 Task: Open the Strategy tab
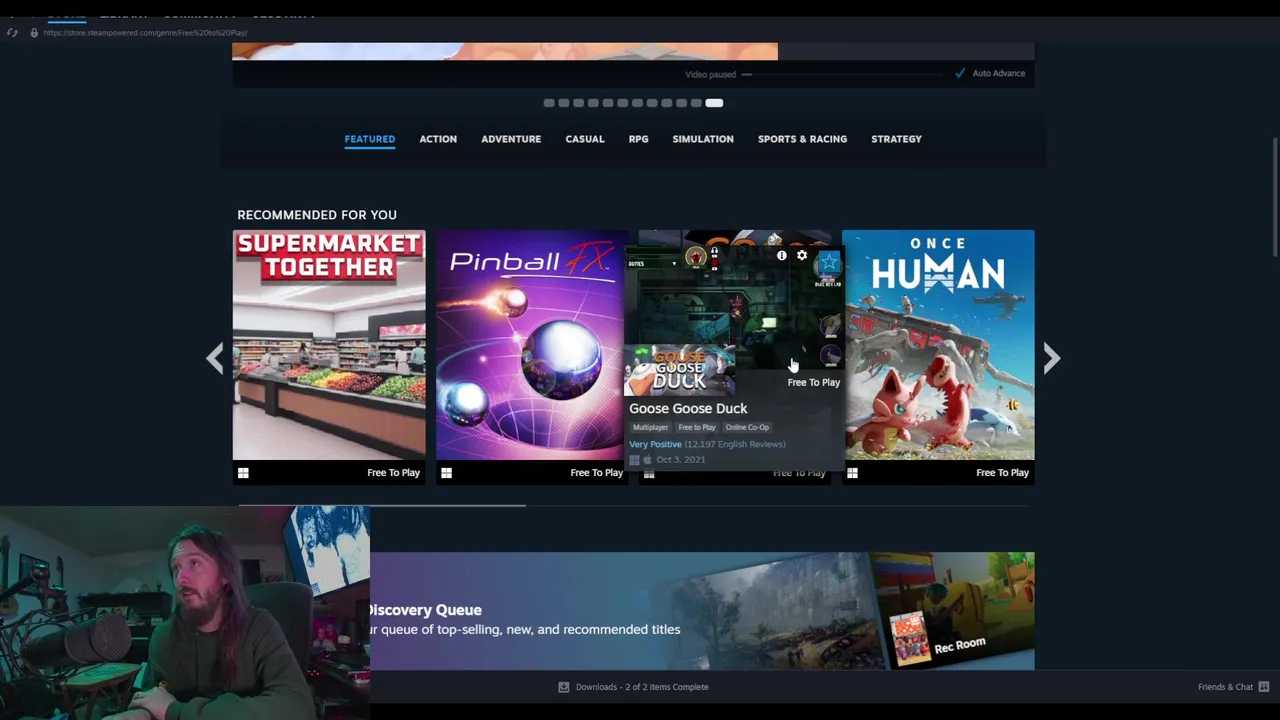tap(896, 139)
